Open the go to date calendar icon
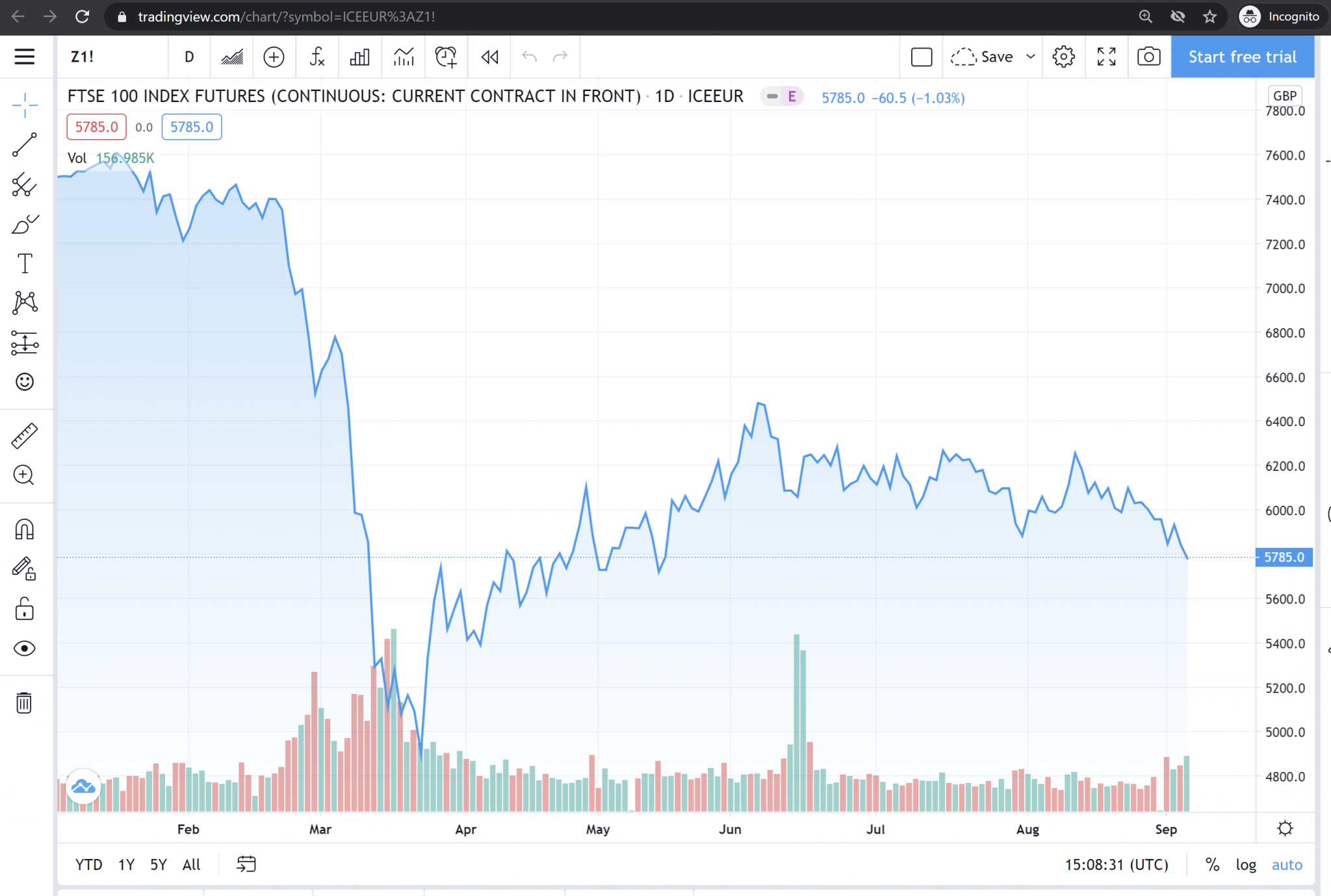The height and width of the screenshot is (896, 1331). [246, 864]
